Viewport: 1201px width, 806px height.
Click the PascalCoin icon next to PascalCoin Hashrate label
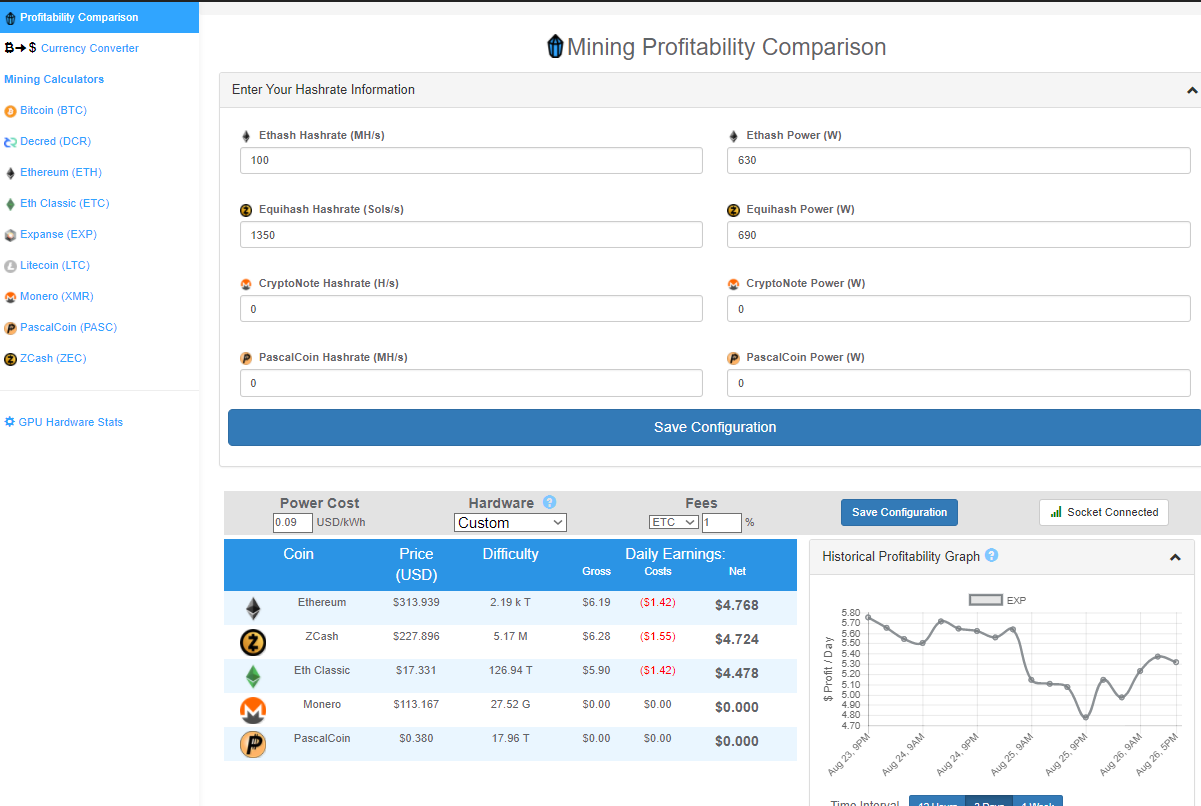coord(246,358)
